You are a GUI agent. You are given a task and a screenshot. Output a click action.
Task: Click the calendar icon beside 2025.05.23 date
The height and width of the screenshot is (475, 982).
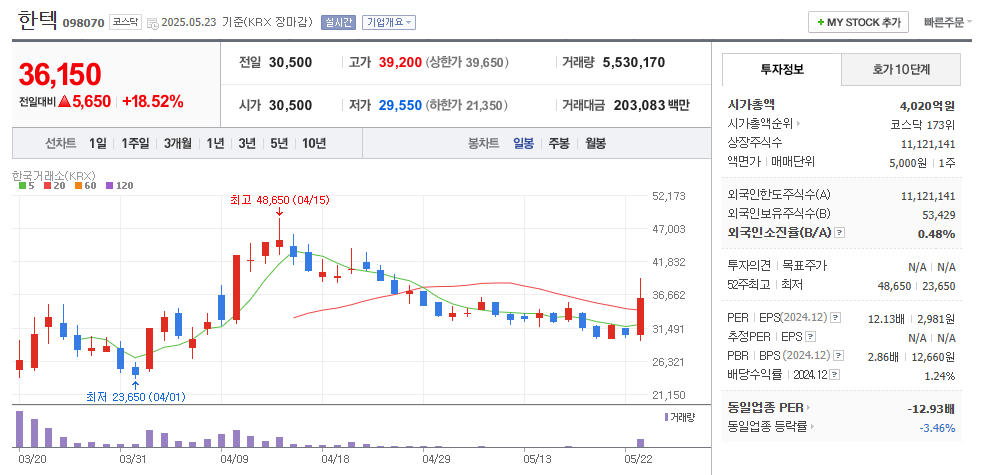(152, 23)
